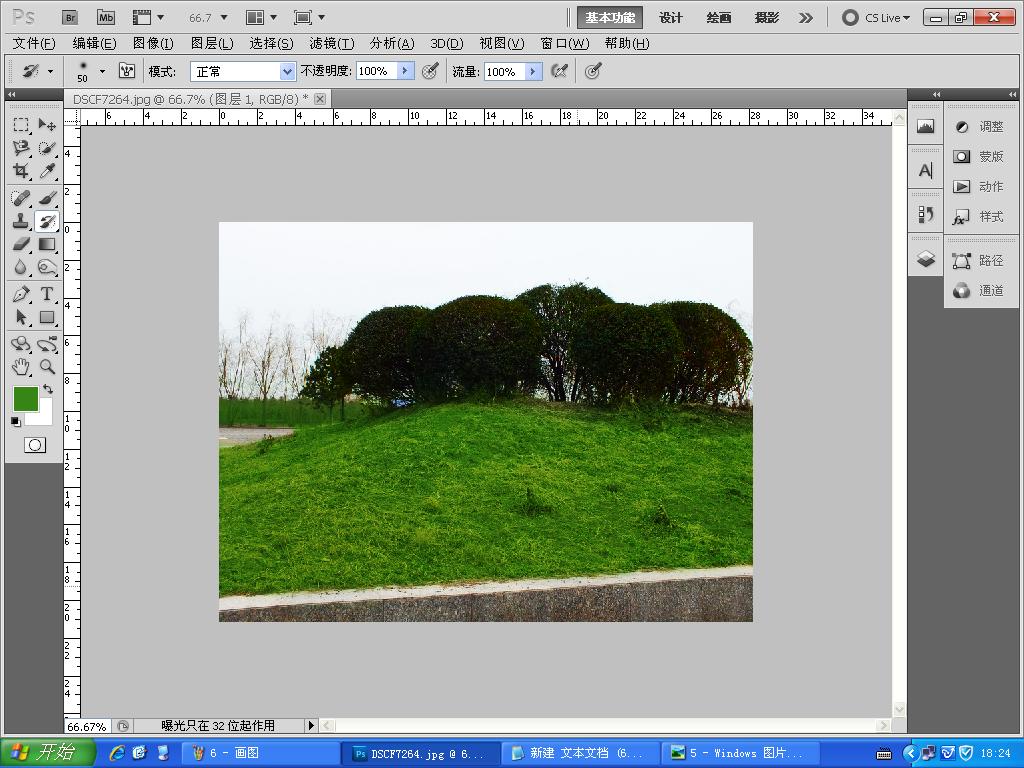Switch to the 设计 workspace

pyautogui.click(x=671, y=18)
